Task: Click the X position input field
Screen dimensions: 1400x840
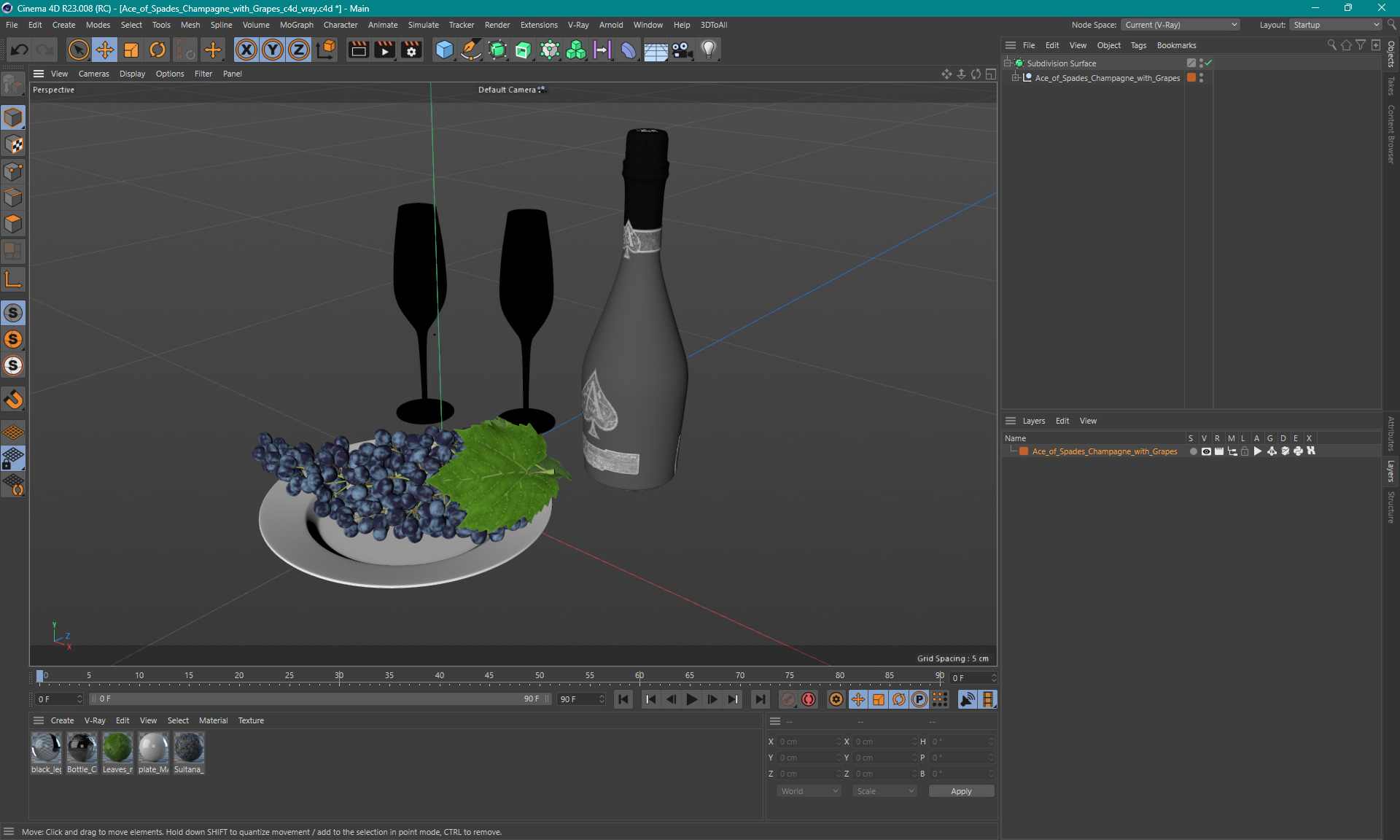Action: (809, 742)
